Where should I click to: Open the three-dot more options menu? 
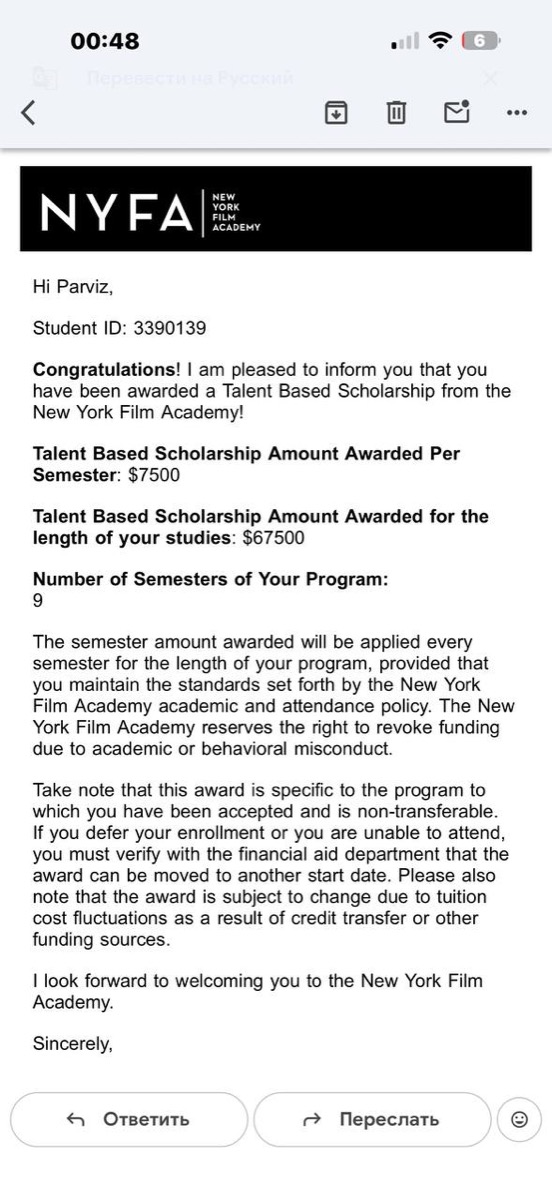click(517, 113)
